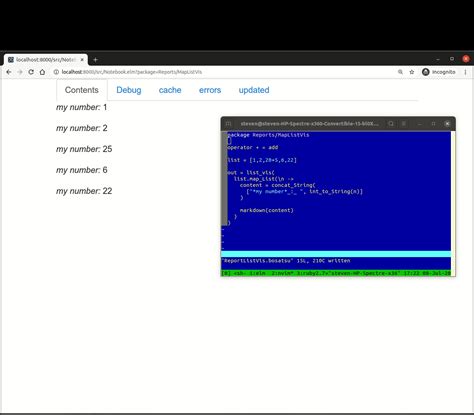
Task: Close the terminal window
Action: pyautogui.click(x=447, y=124)
